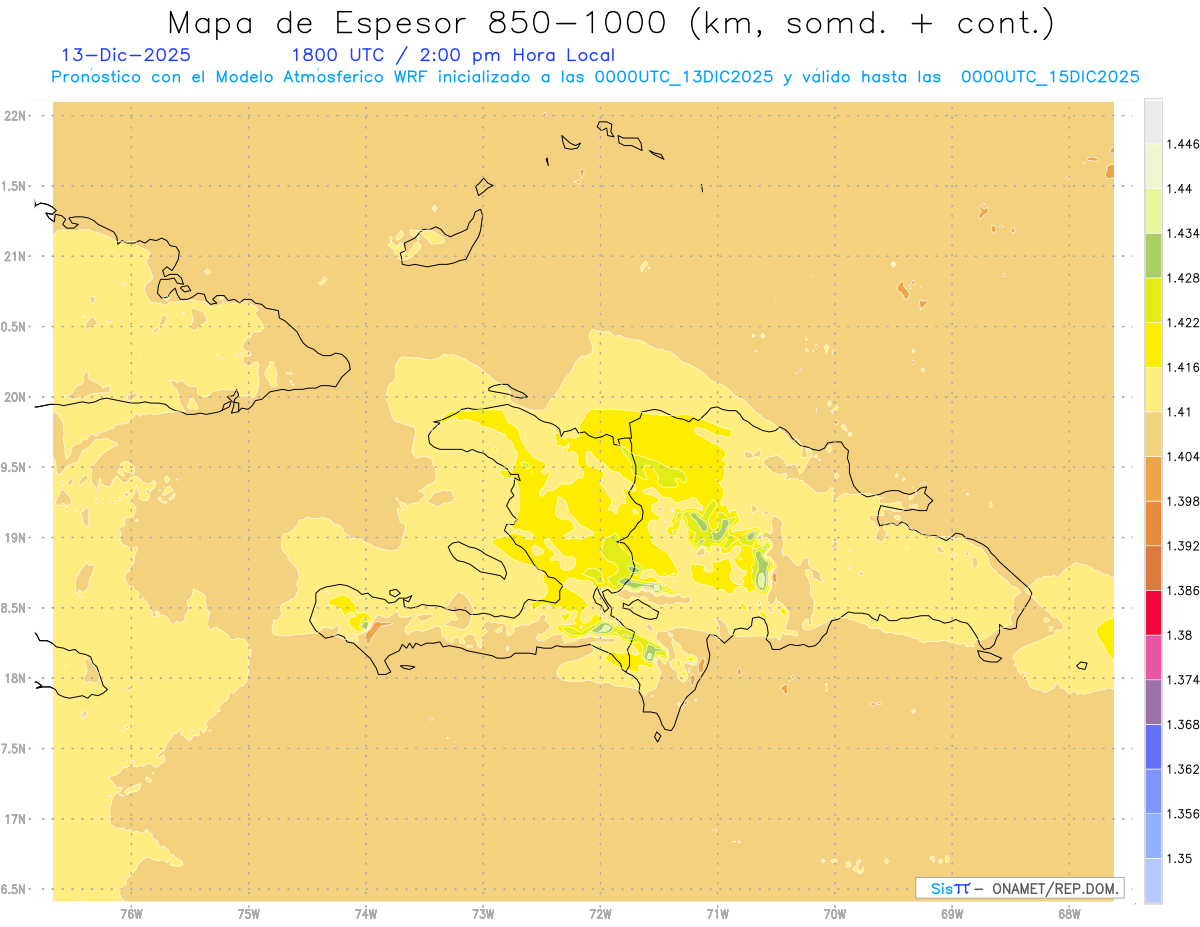Click the 70W longitude label
1200x927 pixels.
tap(835, 914)
